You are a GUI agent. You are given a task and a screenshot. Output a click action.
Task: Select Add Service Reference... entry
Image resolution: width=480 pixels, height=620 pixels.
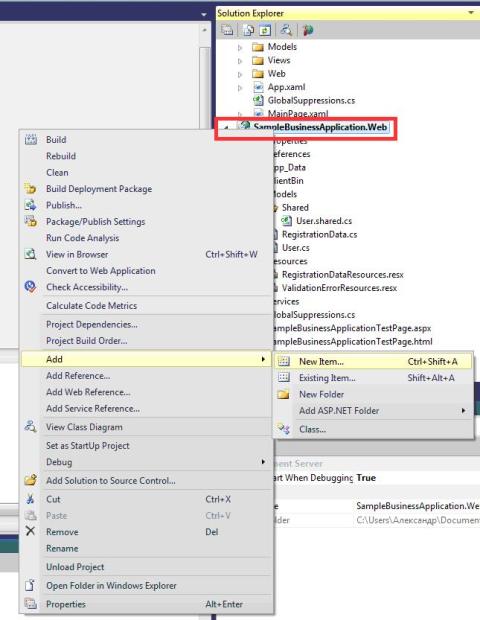tap(93, 408)
